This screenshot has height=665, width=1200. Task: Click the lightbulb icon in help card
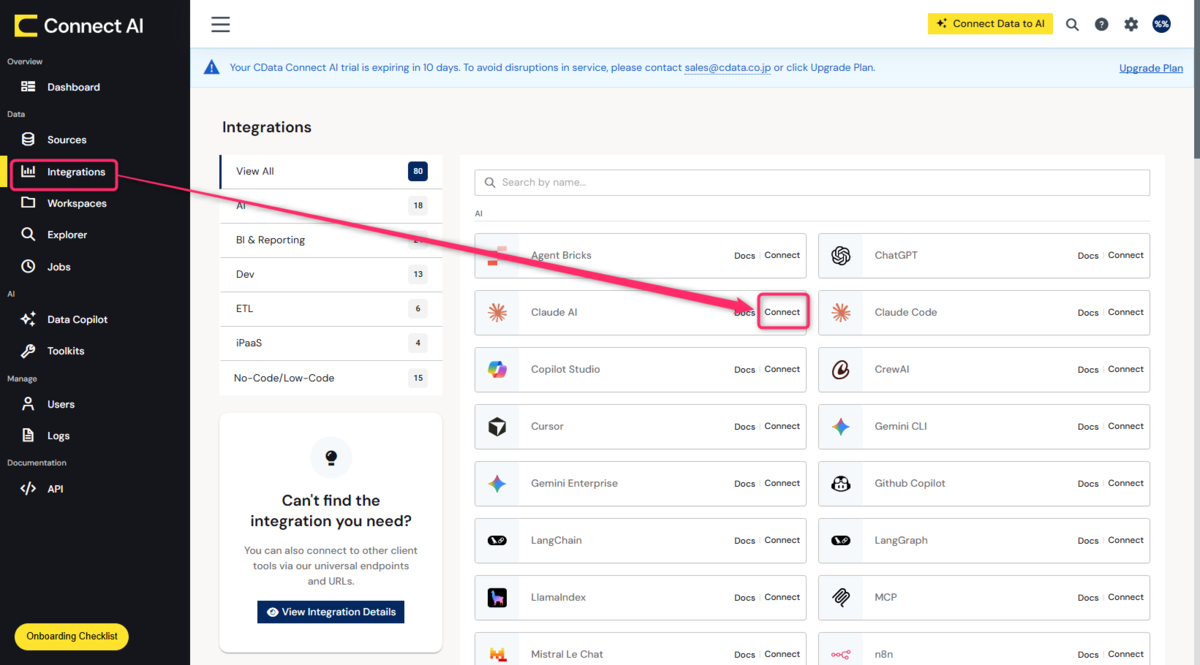tap(331, 458)
